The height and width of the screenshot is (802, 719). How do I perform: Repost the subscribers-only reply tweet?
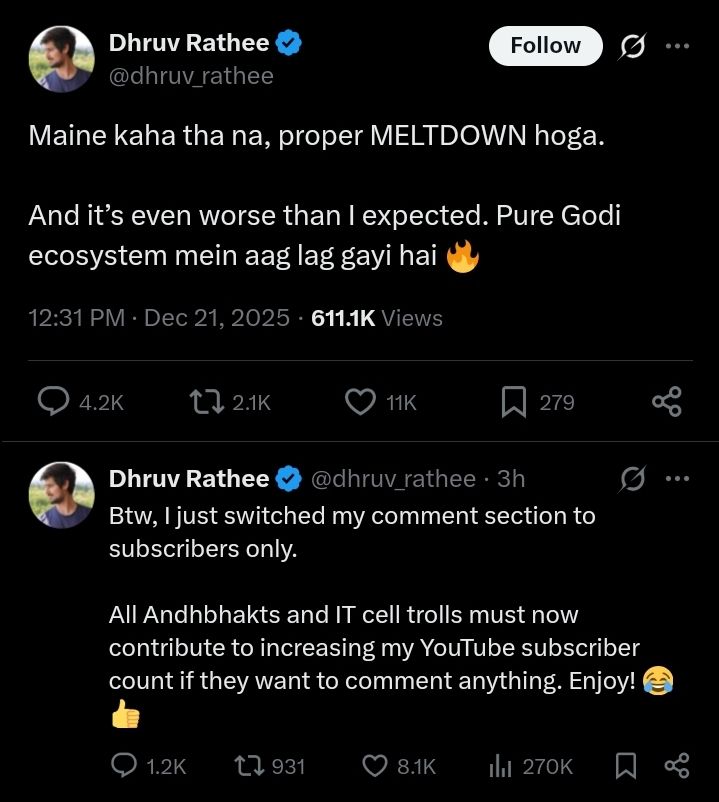247,766
